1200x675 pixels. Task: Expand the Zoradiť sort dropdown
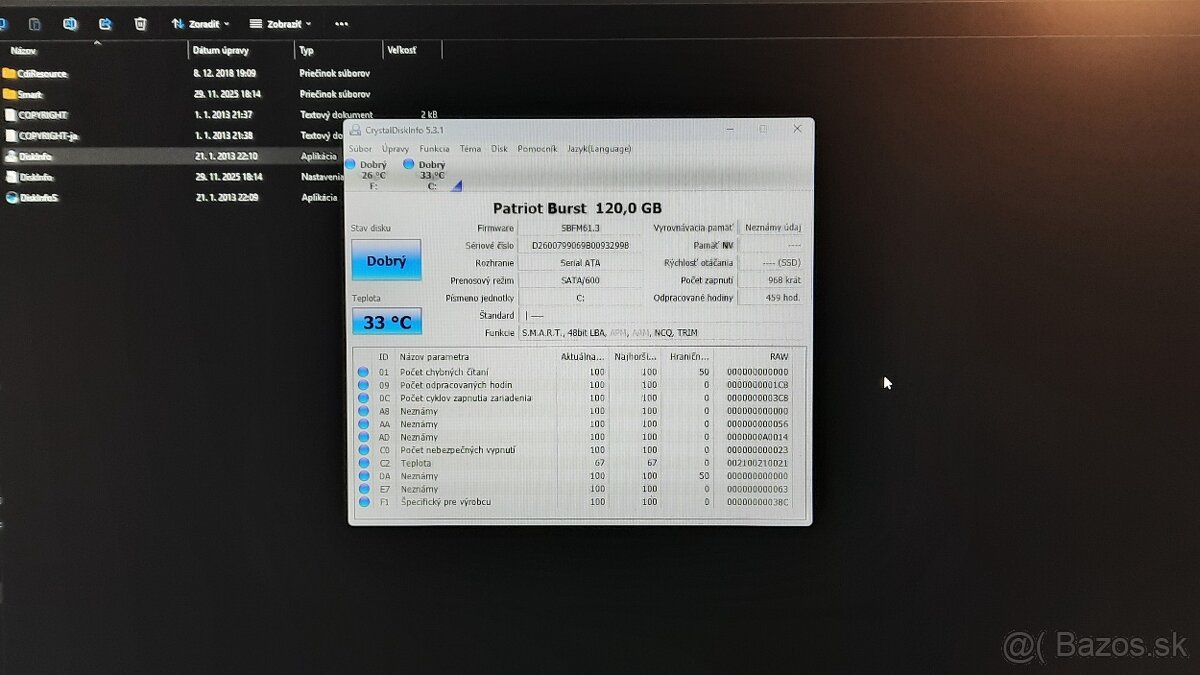point(200,23)
